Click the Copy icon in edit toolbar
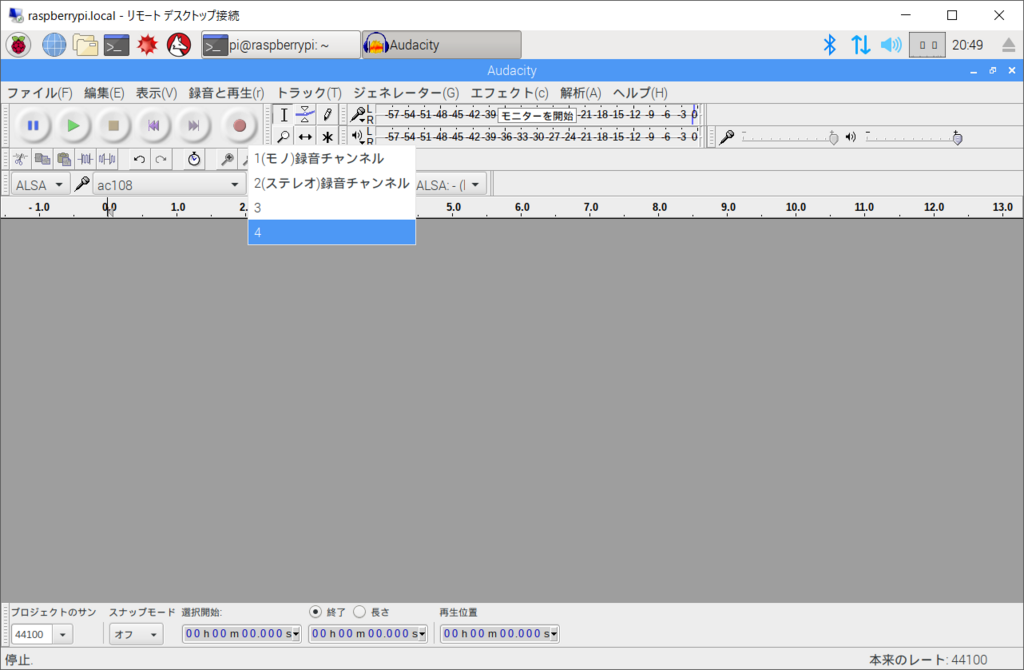 pos(42,159)
